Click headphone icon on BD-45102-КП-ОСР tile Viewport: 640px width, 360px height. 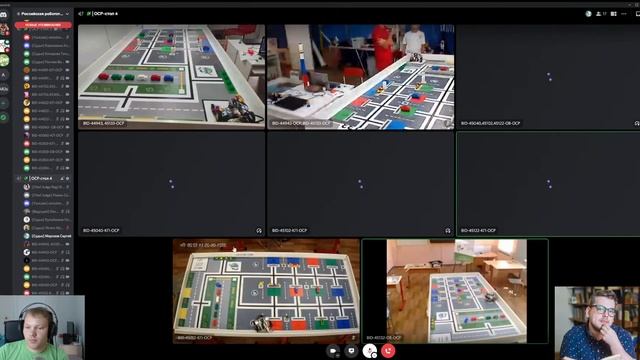point(448,231)
